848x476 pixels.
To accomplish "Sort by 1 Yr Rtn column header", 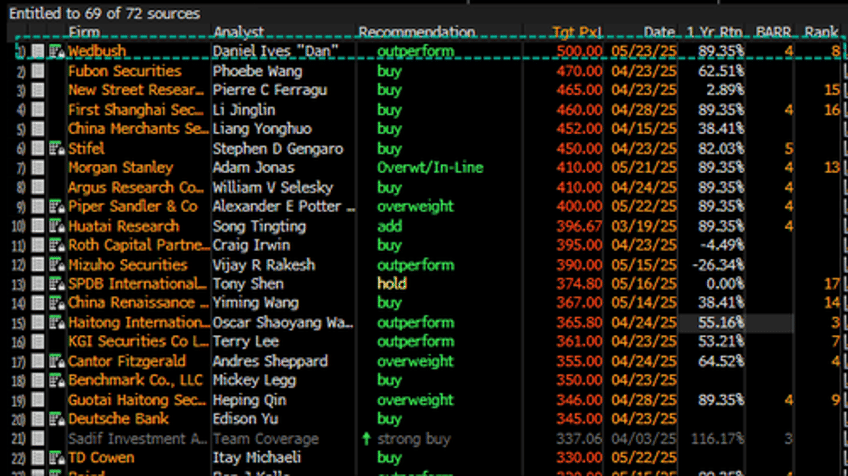I will pos(714,32).
